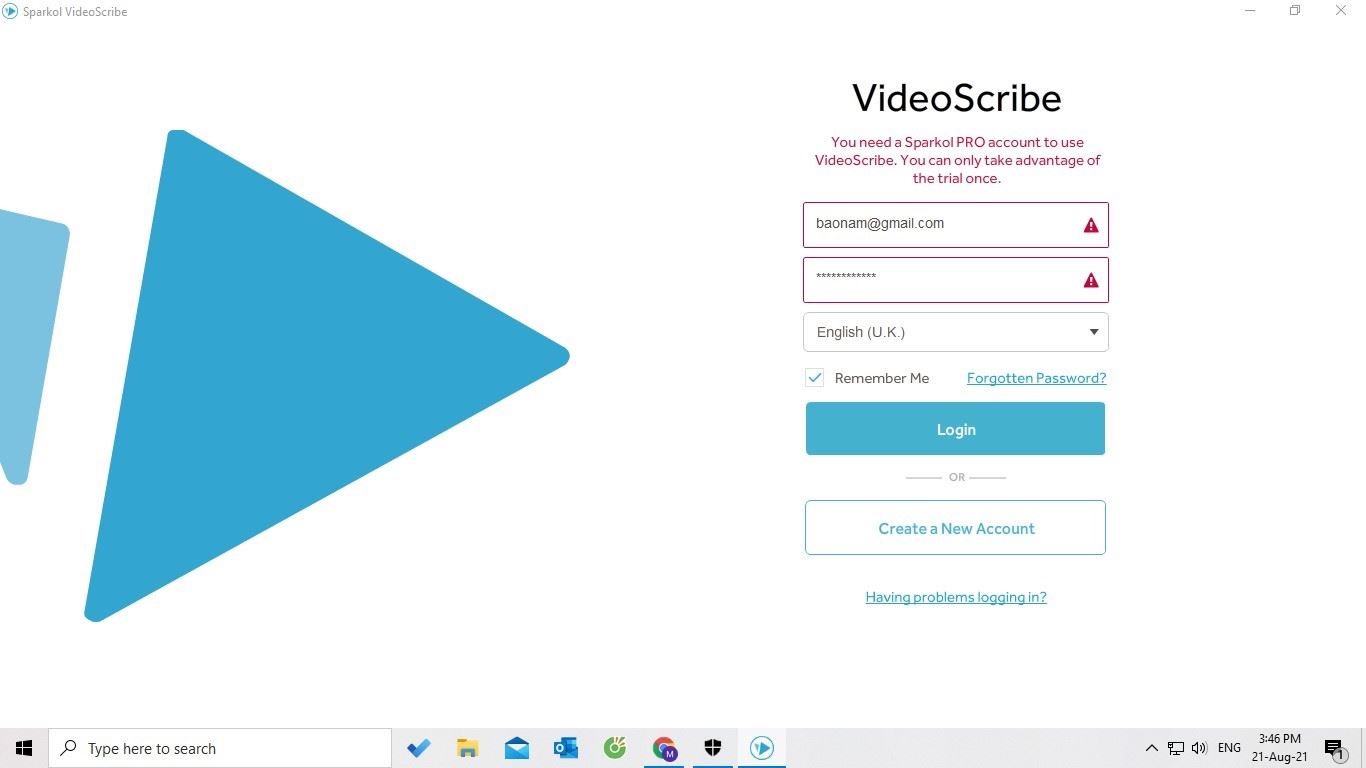Click the email address input field
The image size is (1366, 768).
(x=940, y=223)
